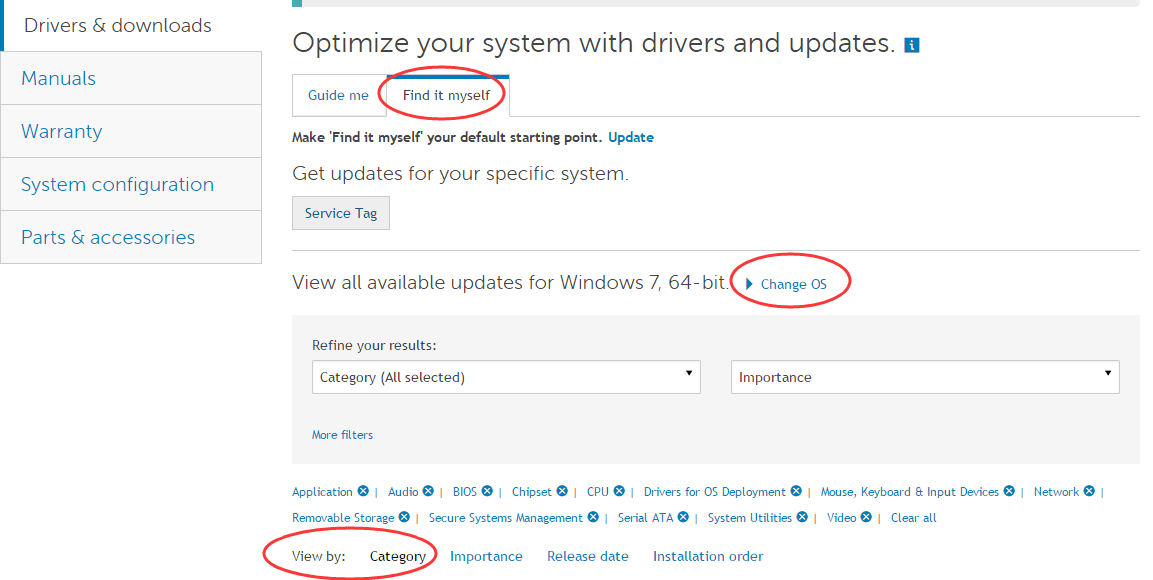Remove the Network filter tag
This screenshot has width=1153, height=580.
(x=1089, y=491)
